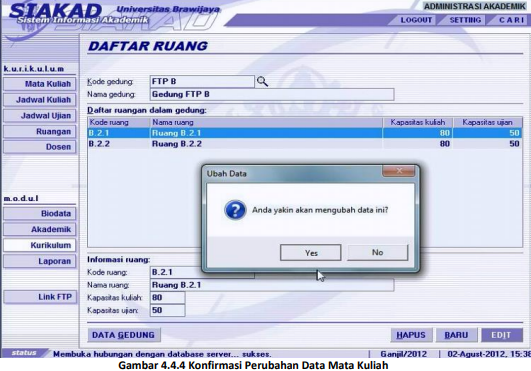Click the EDIT button
531x371 pixels.
(x=502, y=335)
